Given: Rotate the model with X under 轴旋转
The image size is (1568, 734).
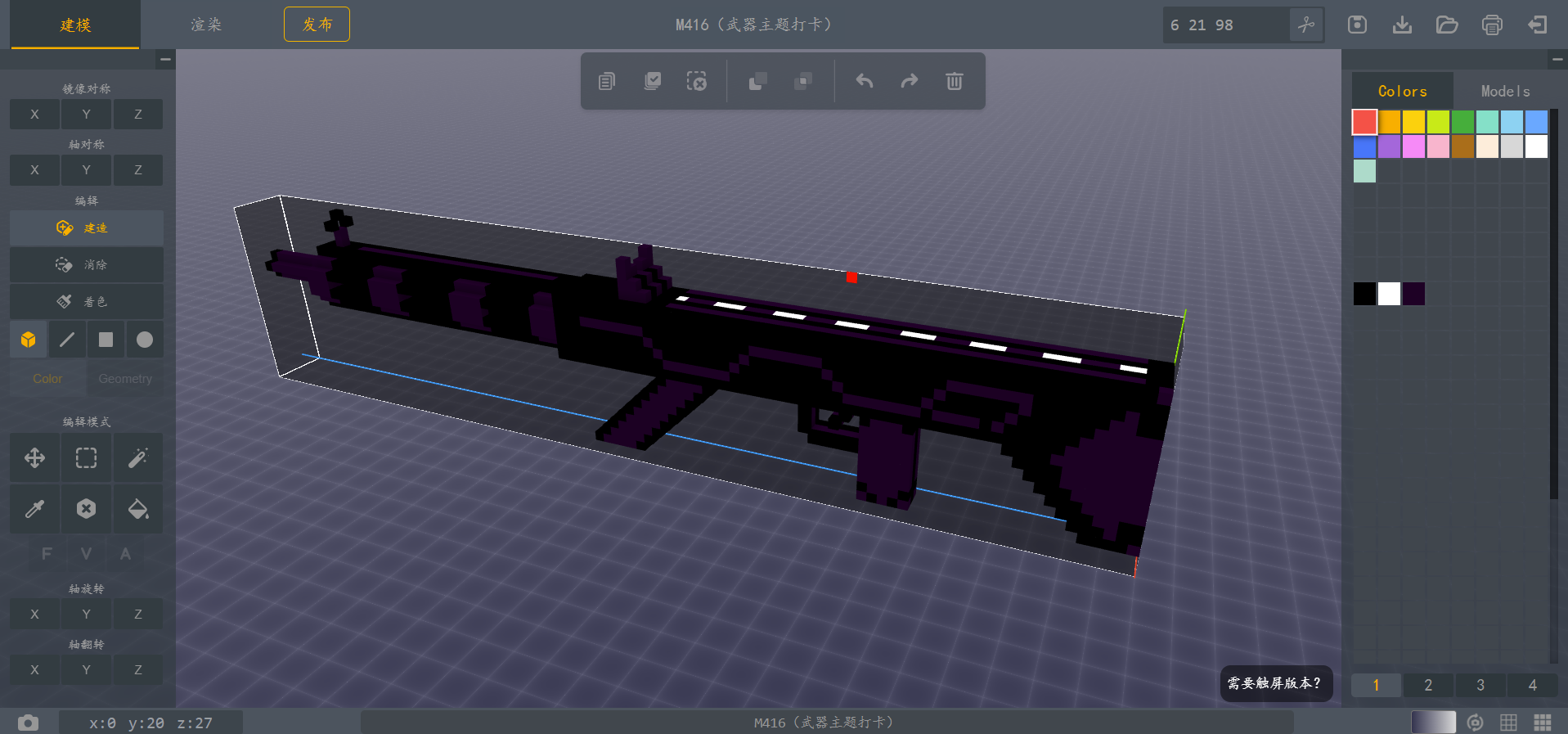Looking at the screenshot, I should (x=34, y=614).
